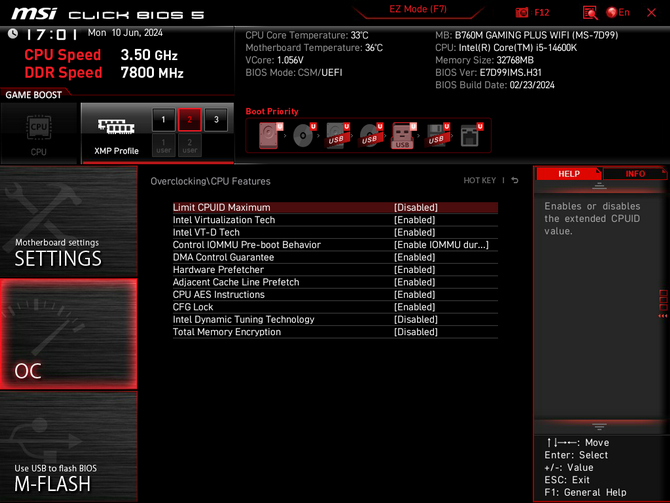Open Intel Dynamic Tuning Technology [Disabled] value
The width and height of the screenshot is (670, 503).
click(x=416, y=319)
